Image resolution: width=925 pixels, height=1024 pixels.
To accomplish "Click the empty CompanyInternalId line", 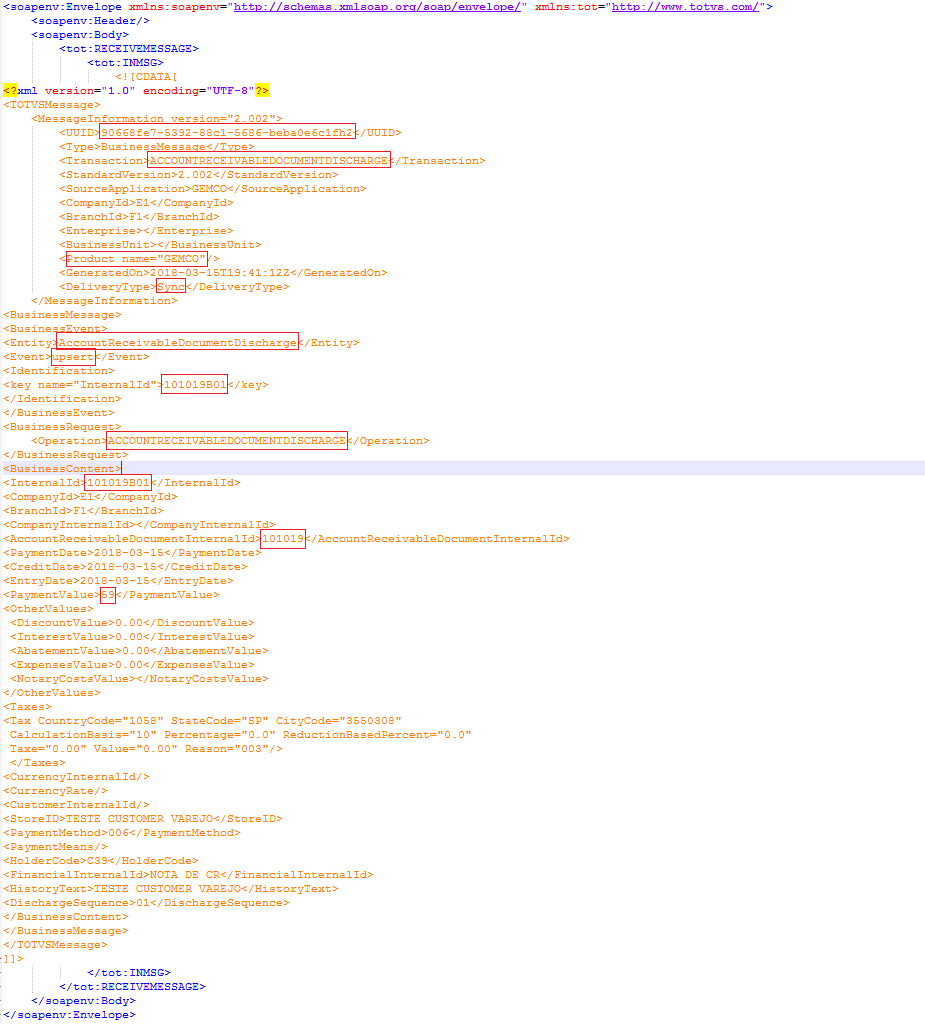I will [x=139, y=525].
